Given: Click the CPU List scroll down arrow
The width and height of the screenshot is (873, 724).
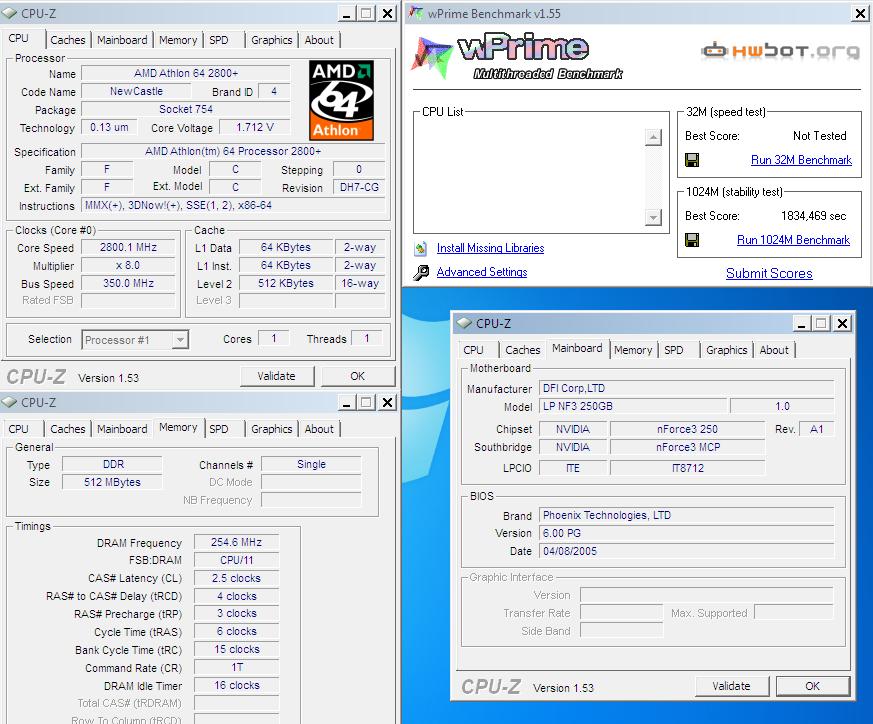Looking at the screenshot, I should [x=653, y=217].
